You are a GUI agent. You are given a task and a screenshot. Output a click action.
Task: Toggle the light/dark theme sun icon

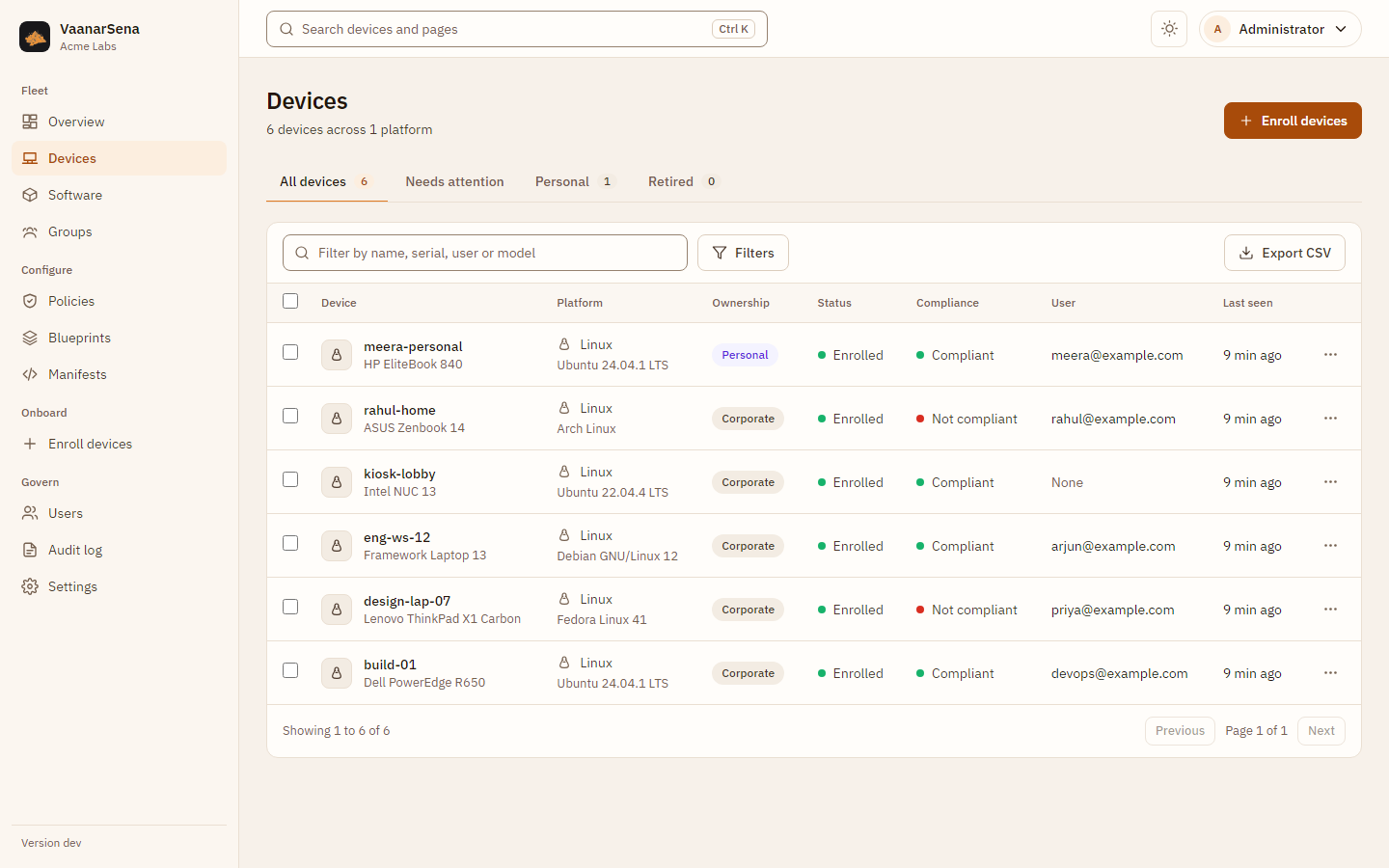1169,29
